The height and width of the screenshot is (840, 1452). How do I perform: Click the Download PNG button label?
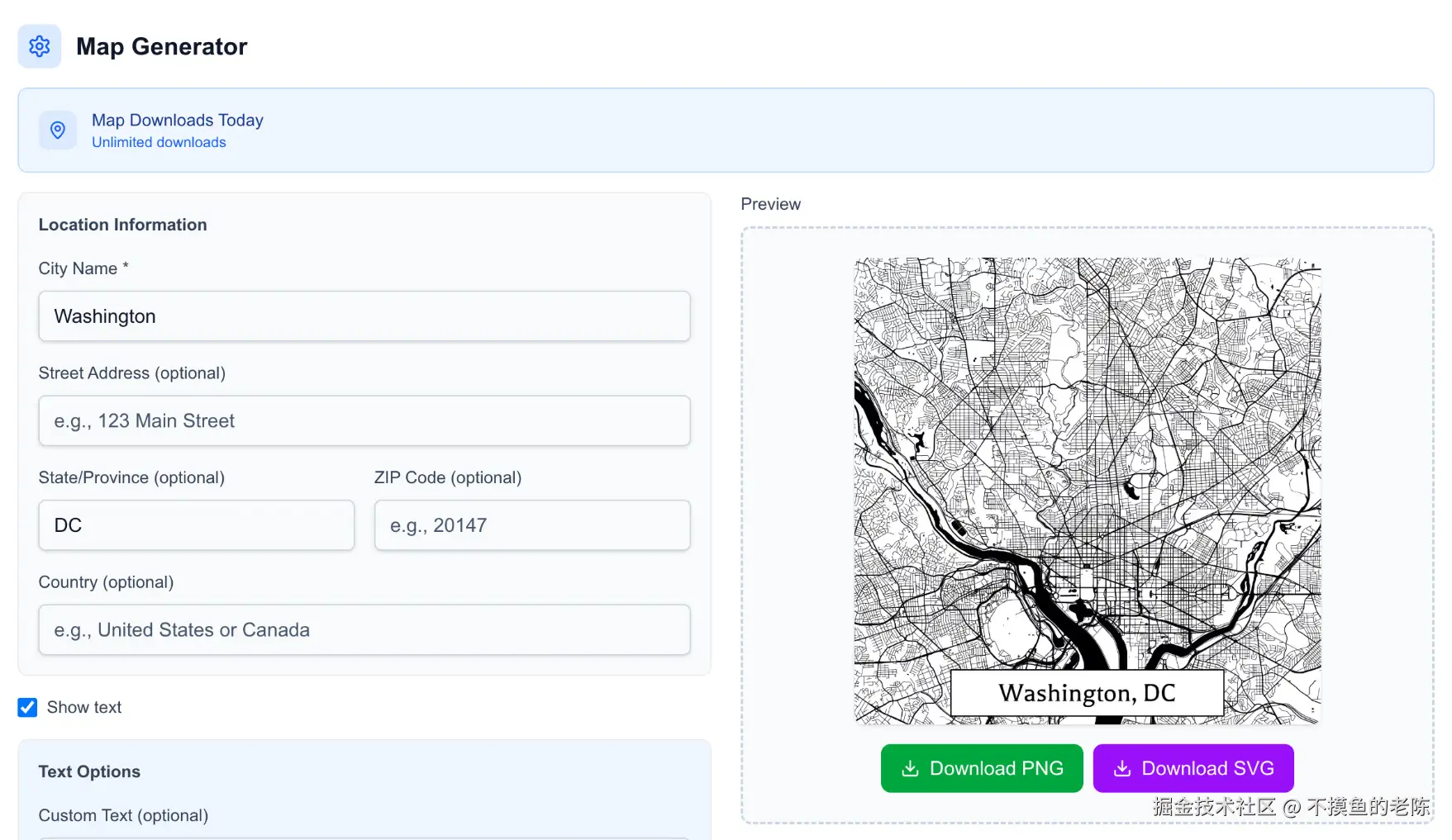click(x=997, y=768)
